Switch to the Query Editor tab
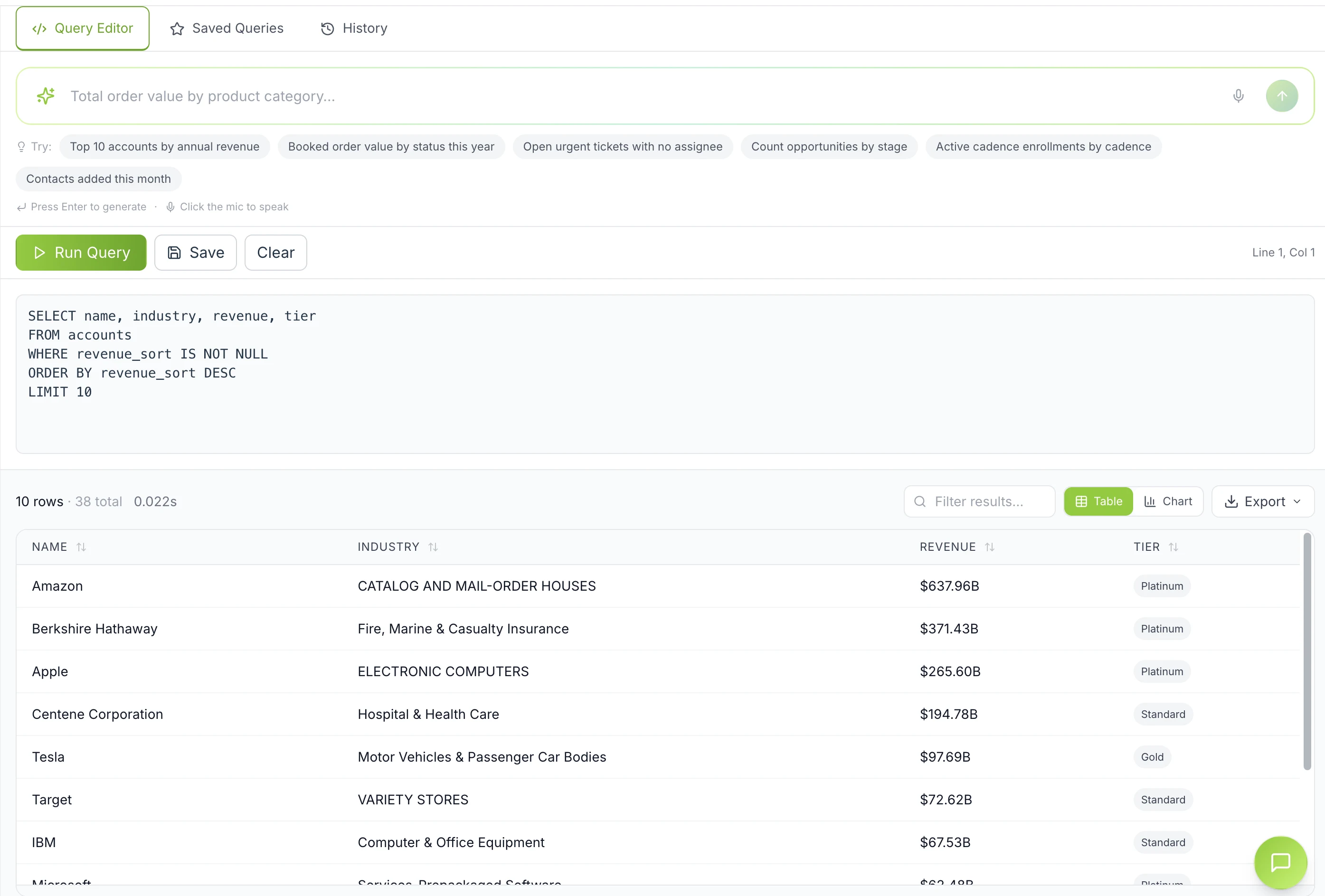 (83, 28)
